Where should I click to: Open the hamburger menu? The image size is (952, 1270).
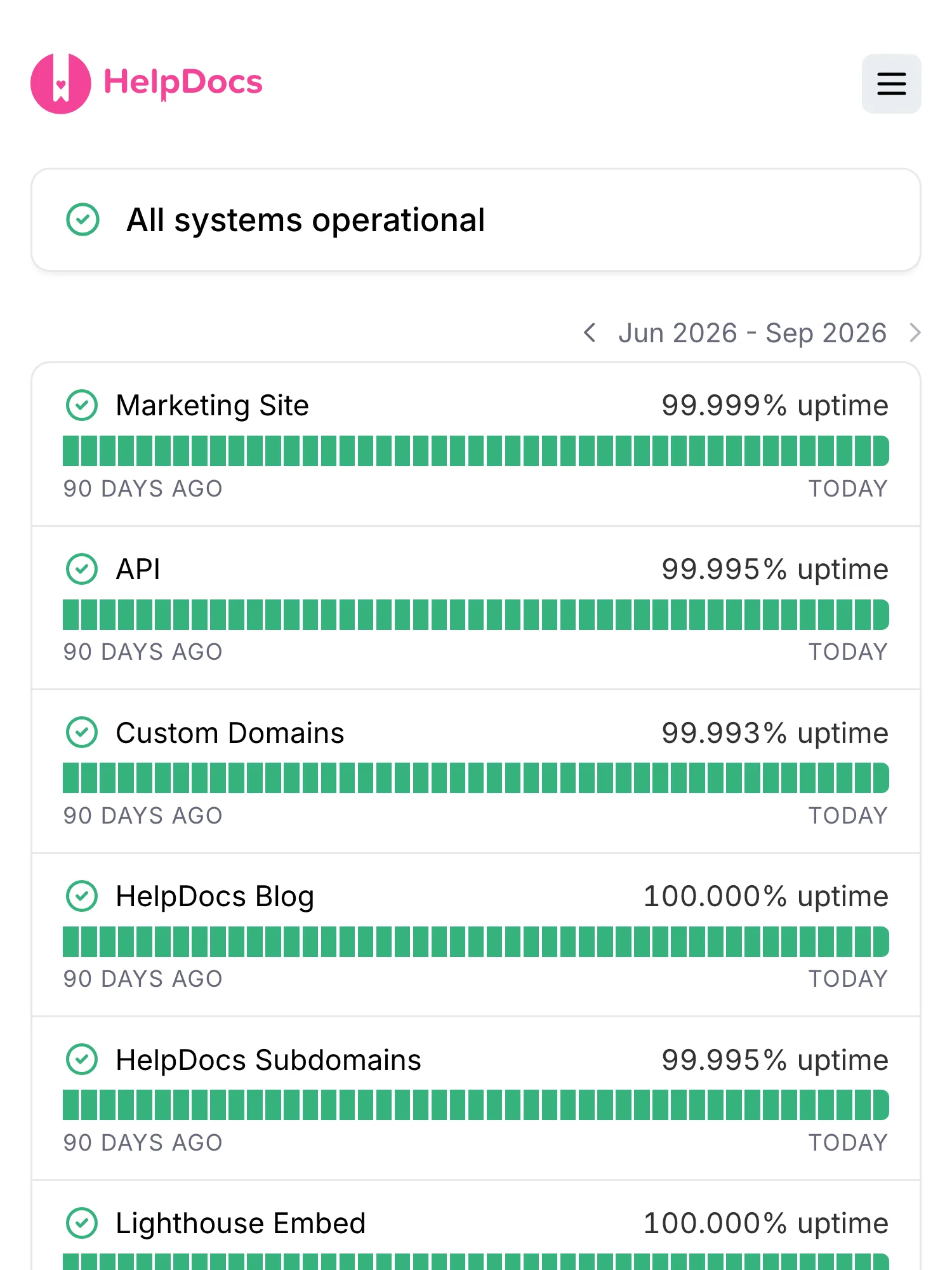click(891, 84)
